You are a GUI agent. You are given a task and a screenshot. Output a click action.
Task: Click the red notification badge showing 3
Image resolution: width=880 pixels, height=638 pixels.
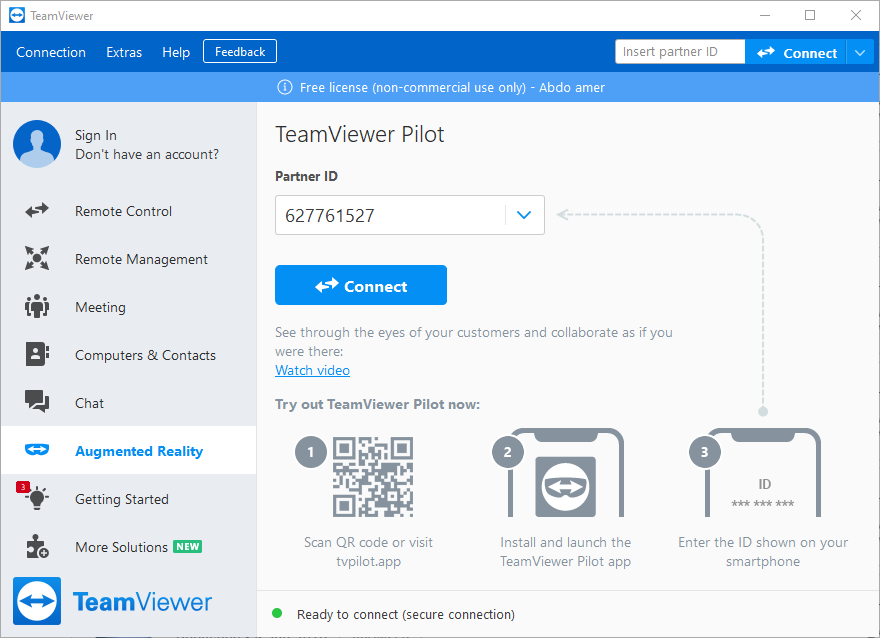click(x=23, y=486)
